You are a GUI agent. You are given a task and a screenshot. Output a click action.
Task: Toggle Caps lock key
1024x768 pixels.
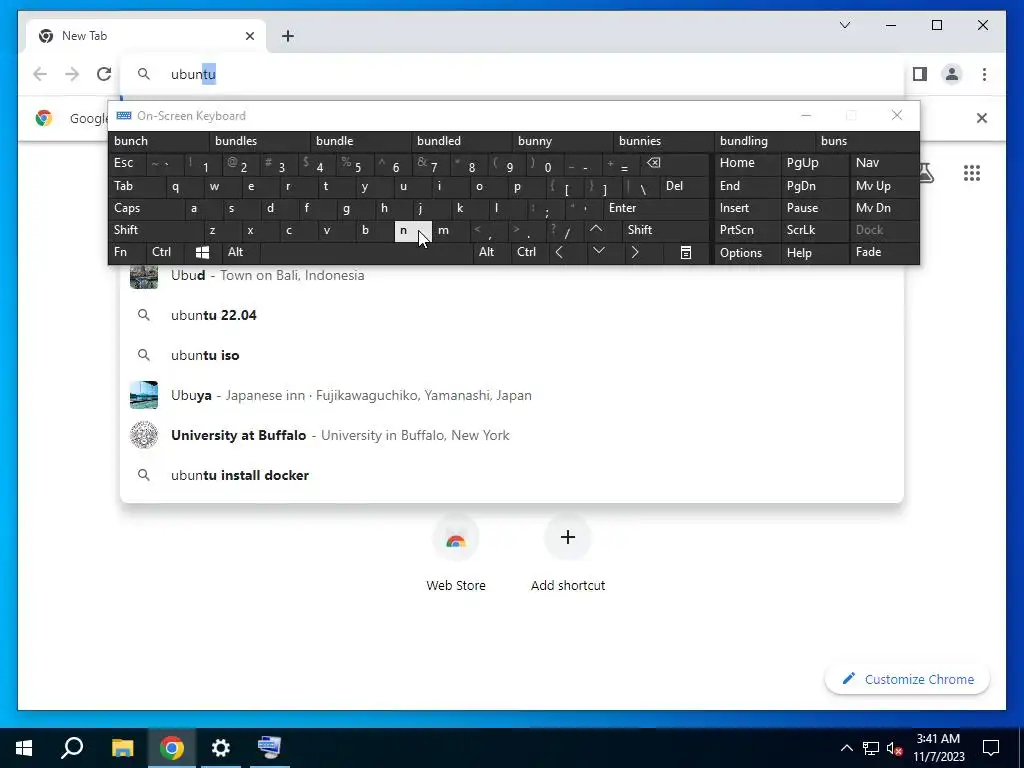coord(146,208)
